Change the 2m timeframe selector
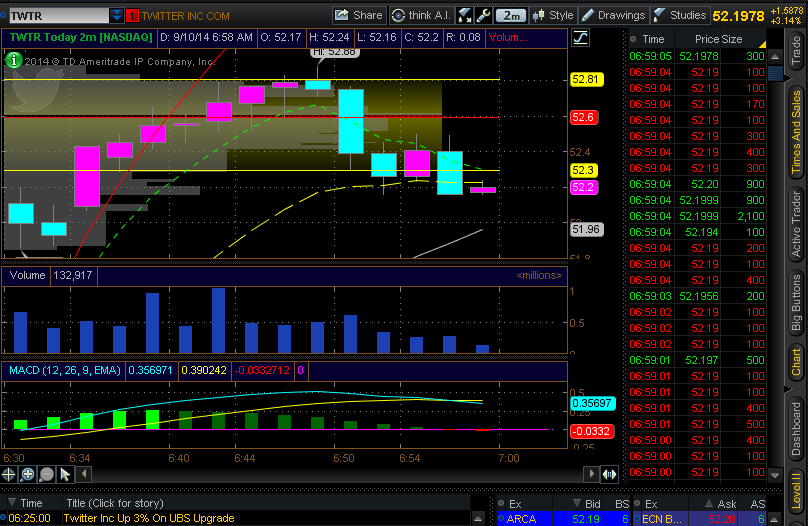Image resolution: width=808 pixels, height=526 pixels. coord(511,15)
